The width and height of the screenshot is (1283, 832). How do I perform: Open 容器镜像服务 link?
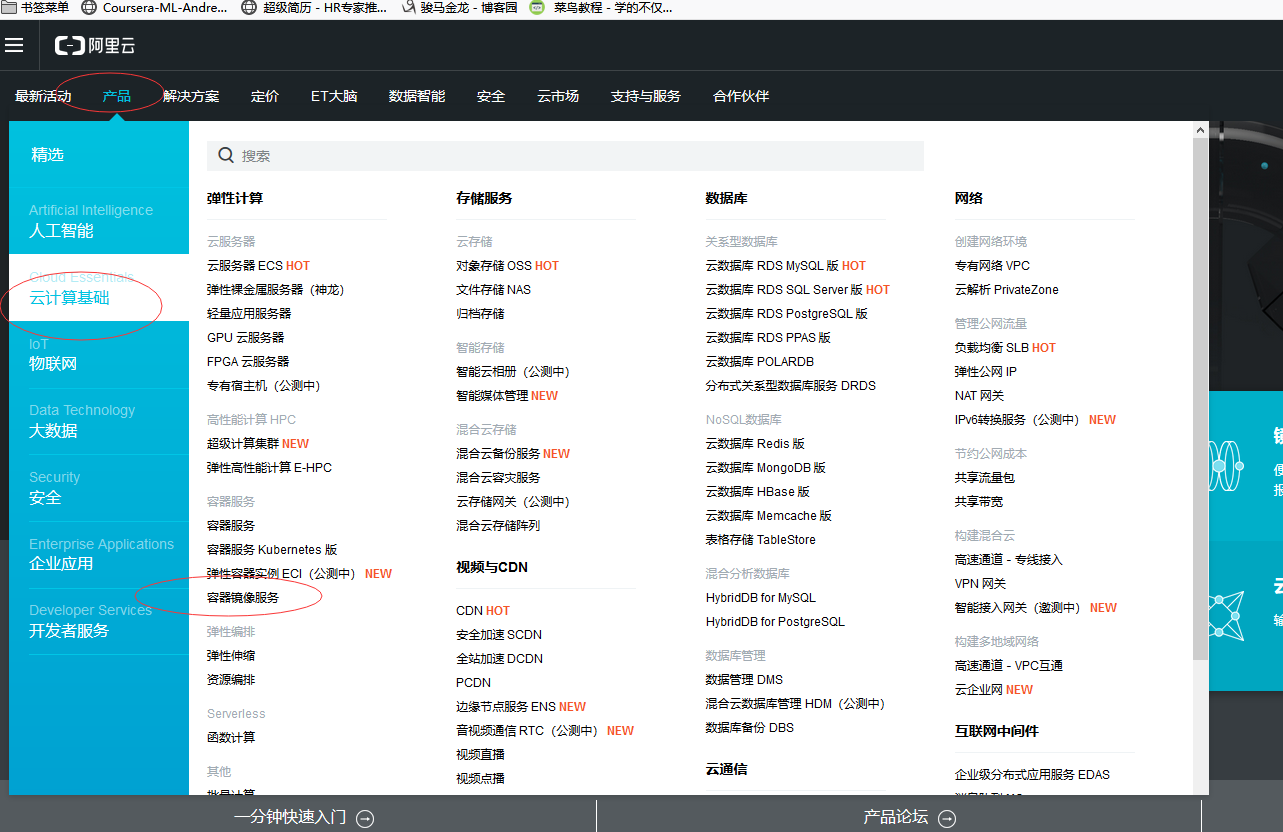click(x=243, y=597)
